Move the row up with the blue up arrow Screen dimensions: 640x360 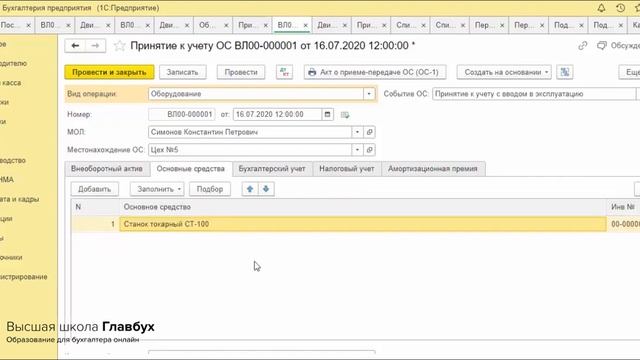tap(250, 189)
